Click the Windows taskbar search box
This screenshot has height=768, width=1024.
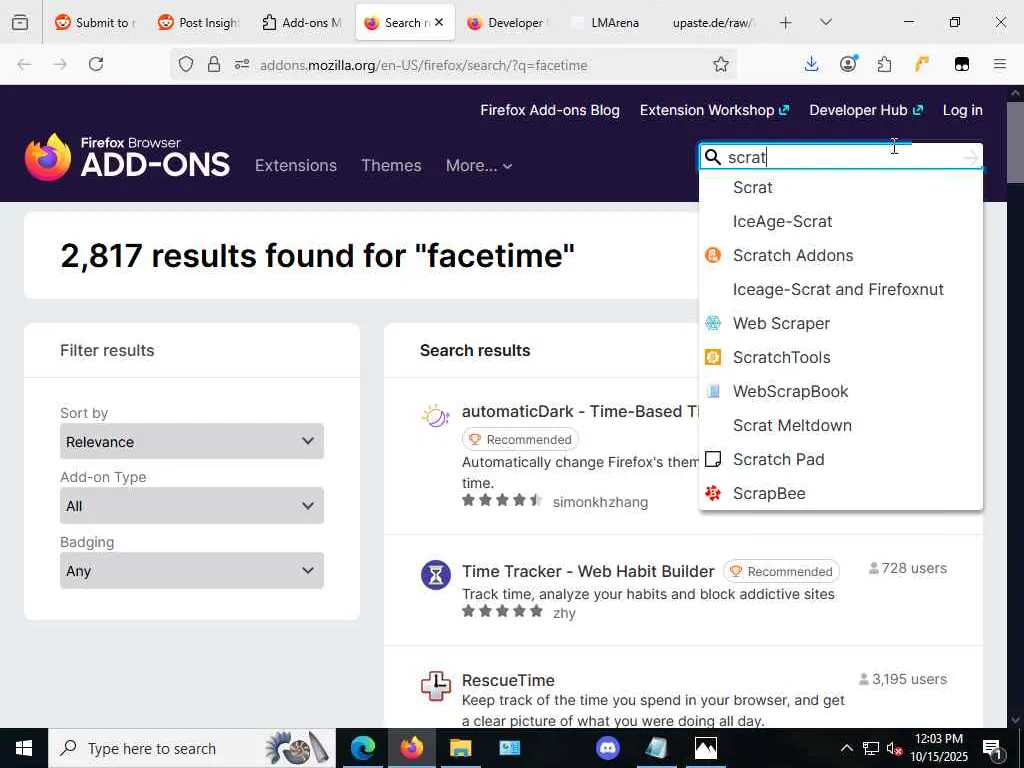point(191,748)
